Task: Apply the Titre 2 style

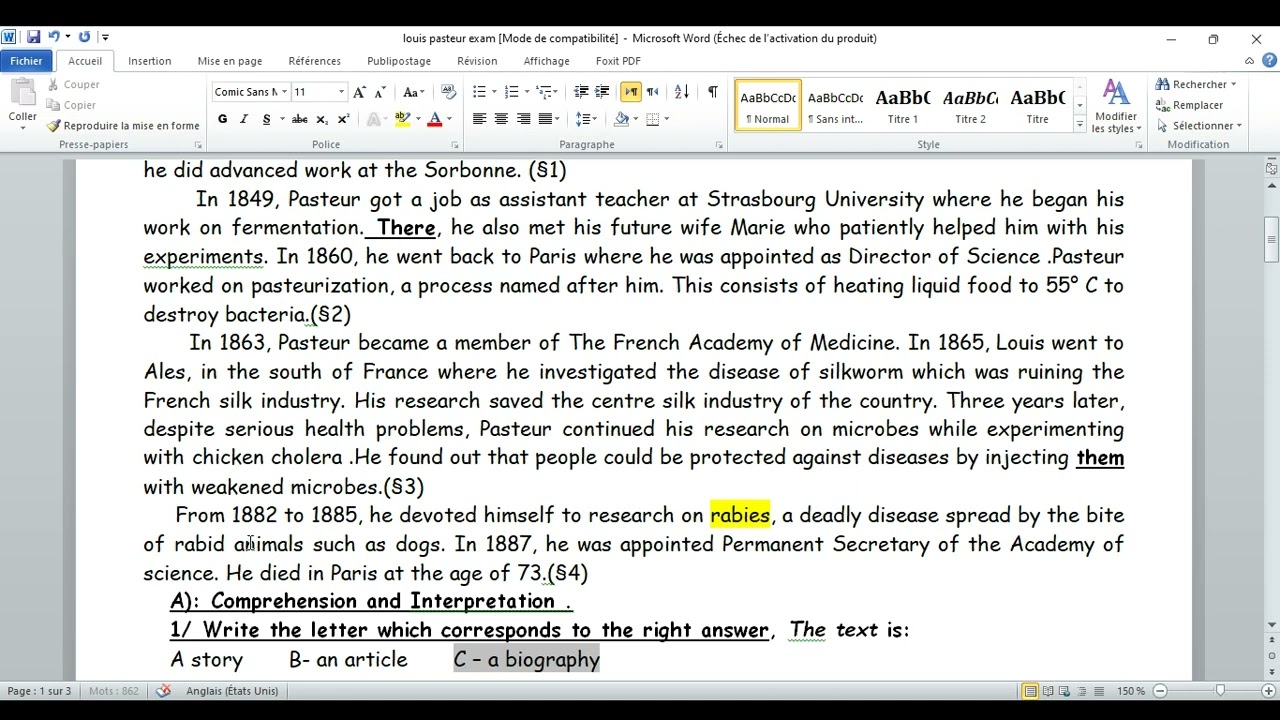Action: point(970,106)
